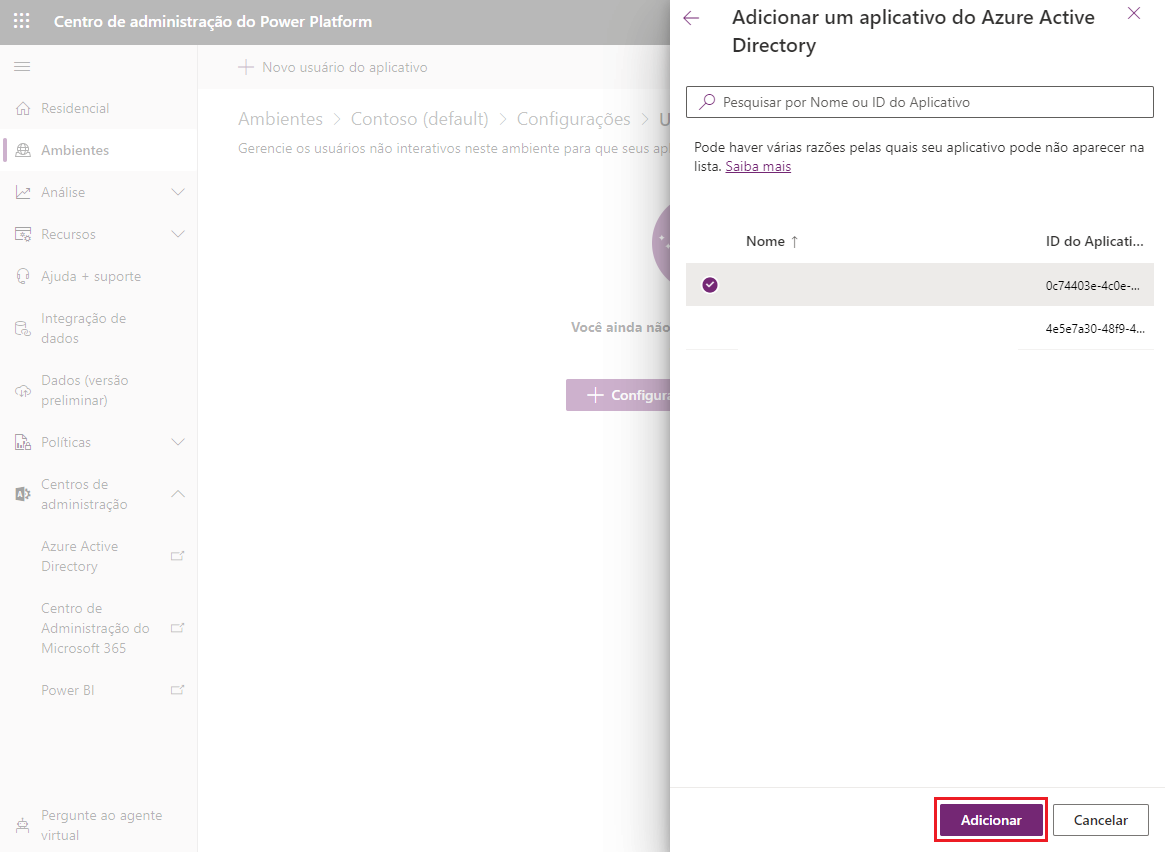Click the Ambientes breadcrumb

[x=280, y=119]
